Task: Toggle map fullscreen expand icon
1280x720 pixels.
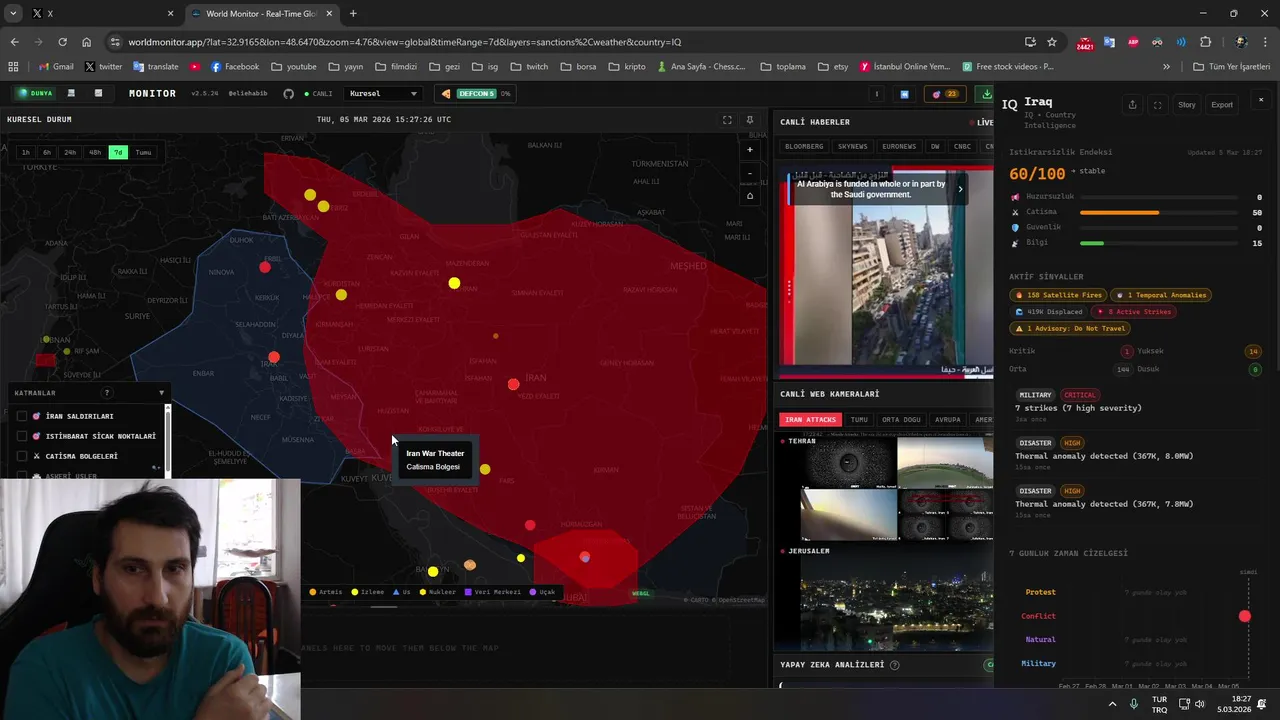Action: point(727,120)
